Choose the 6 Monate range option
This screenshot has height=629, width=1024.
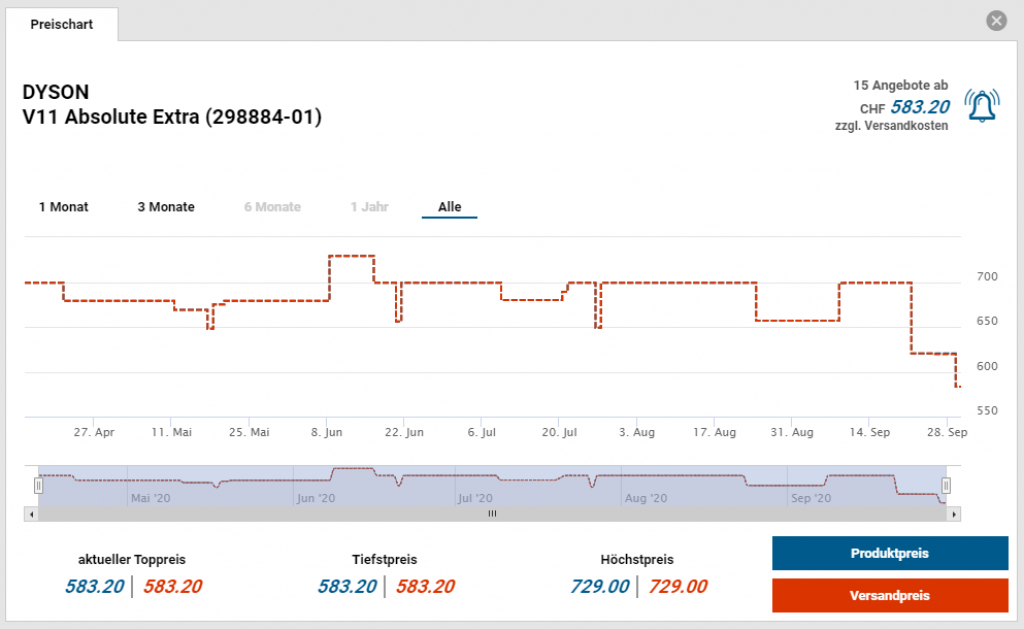(x=272, y=207)
